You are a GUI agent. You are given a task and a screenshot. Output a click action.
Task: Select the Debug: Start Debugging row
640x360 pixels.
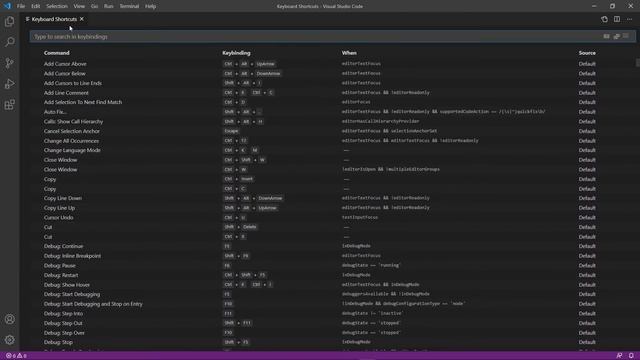(x=332, y=294)
